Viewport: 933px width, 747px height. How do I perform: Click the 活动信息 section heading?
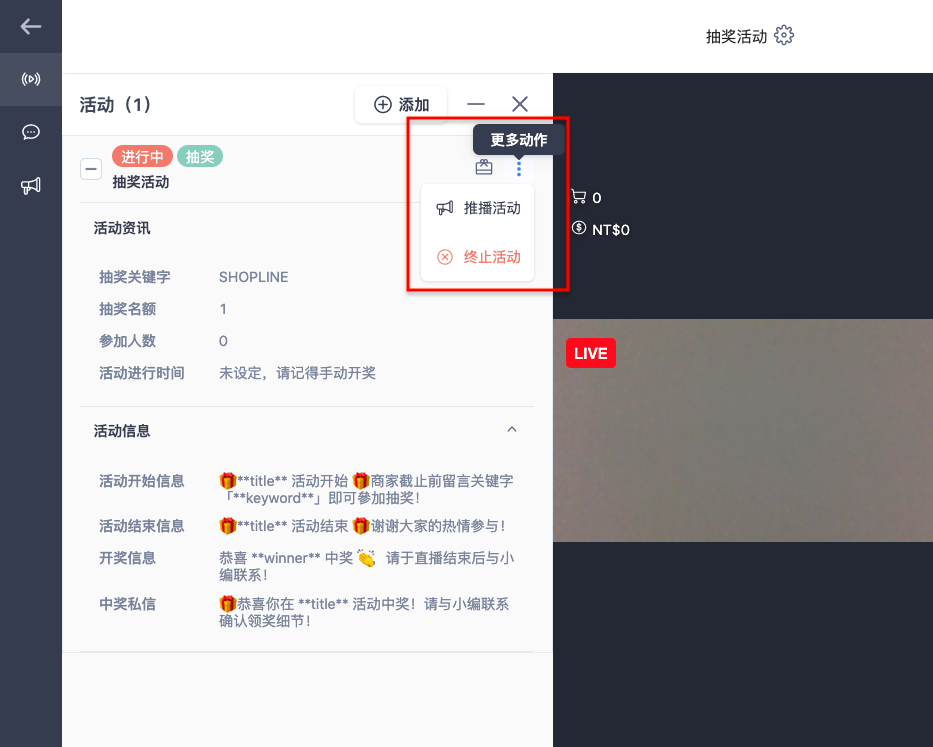click(x=122, y=431)
